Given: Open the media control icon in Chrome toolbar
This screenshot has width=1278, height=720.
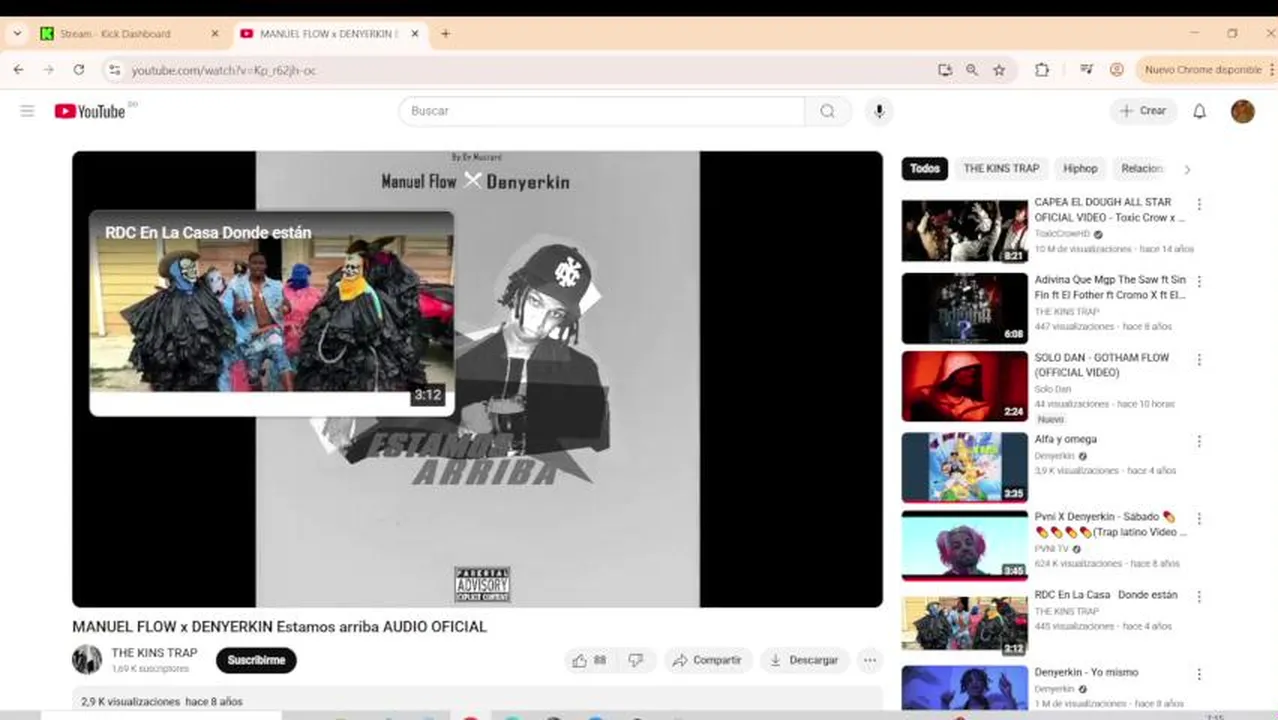Looking at the screenshot, I should [1086, 70].
